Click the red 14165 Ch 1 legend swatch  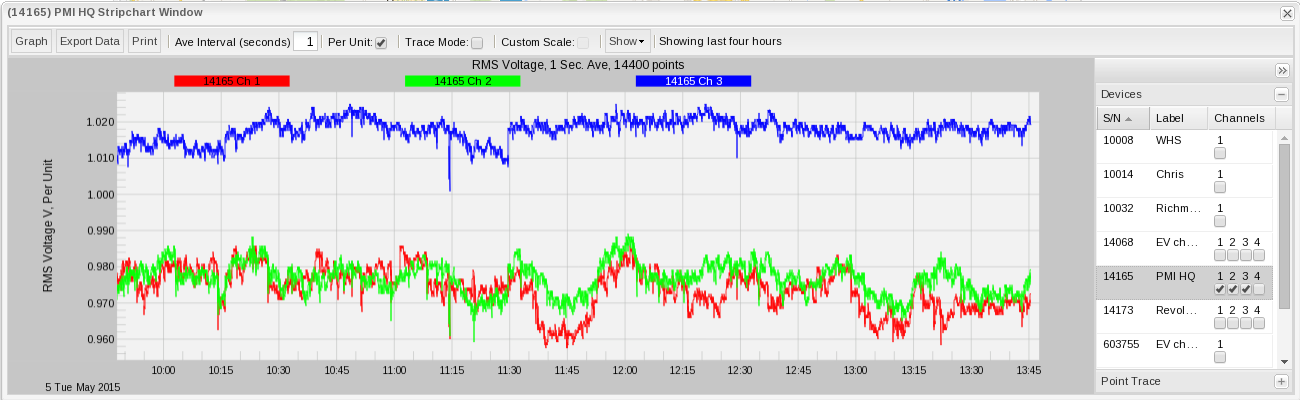click(x=231, y=81)
